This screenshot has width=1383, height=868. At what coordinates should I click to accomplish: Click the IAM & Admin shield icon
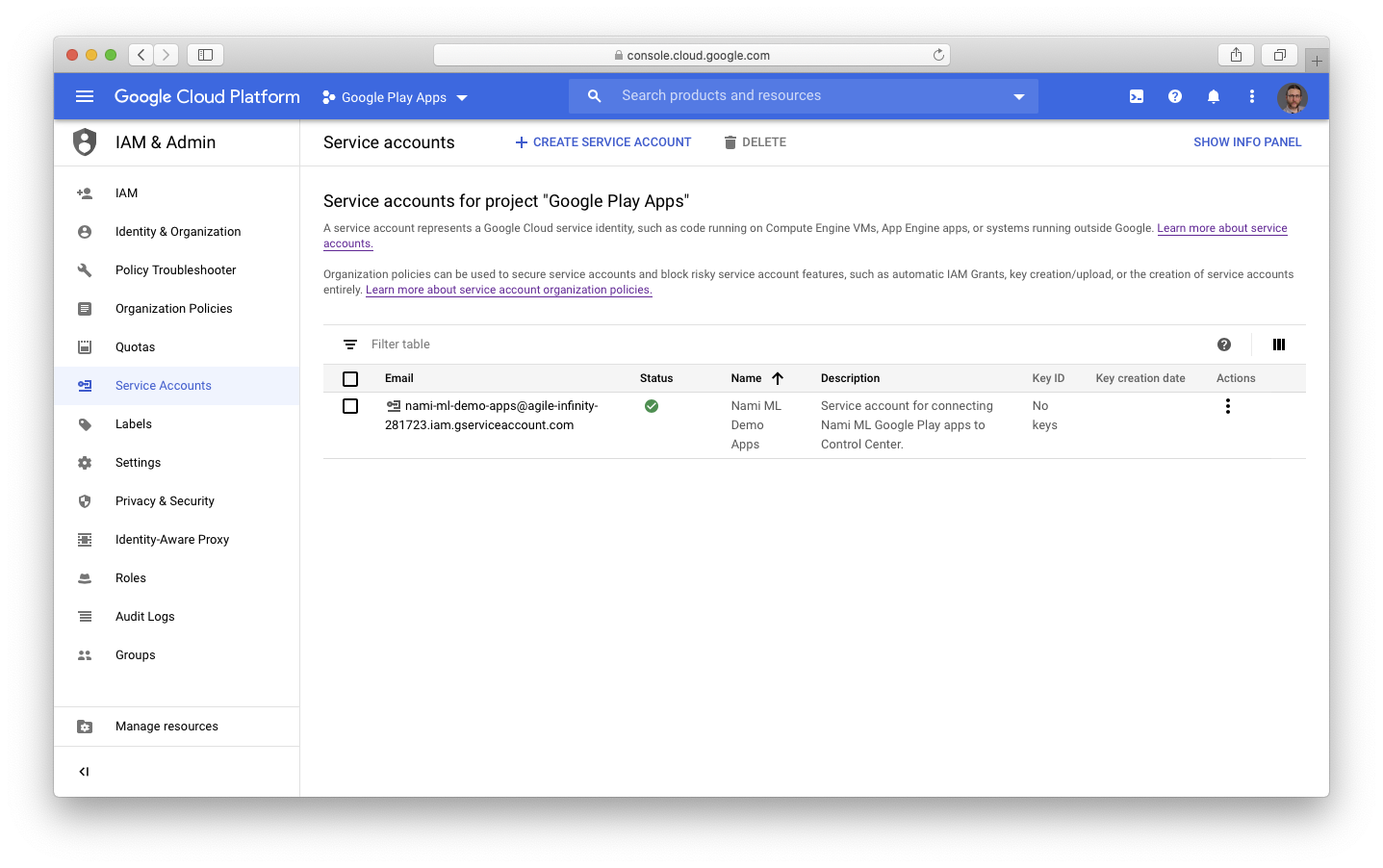pyautogui.click(x=85, y=142)
